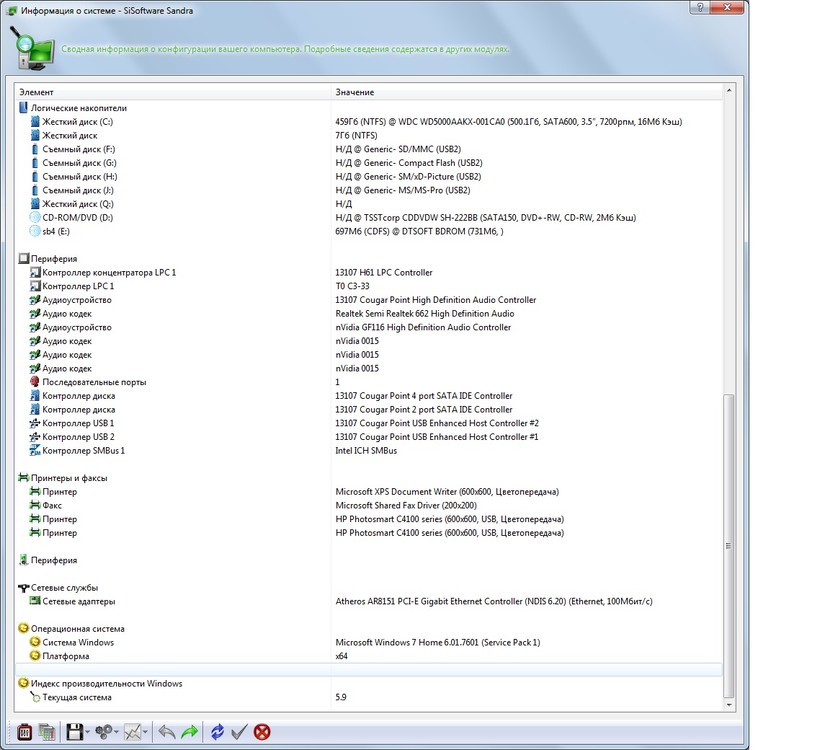Screen dimensions: 830x750
Task: Click the scrollbar down arrow
Action: click(729, 705)
